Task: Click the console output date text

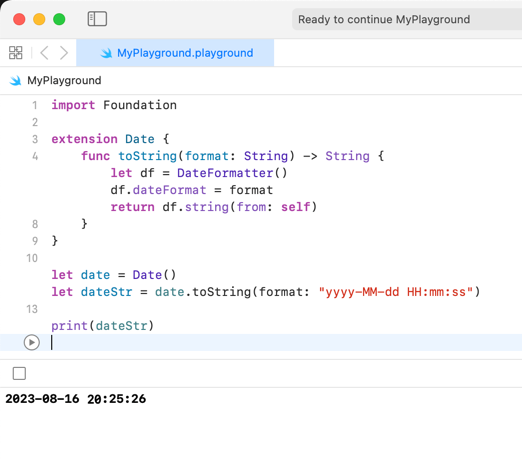Action: 76,399
